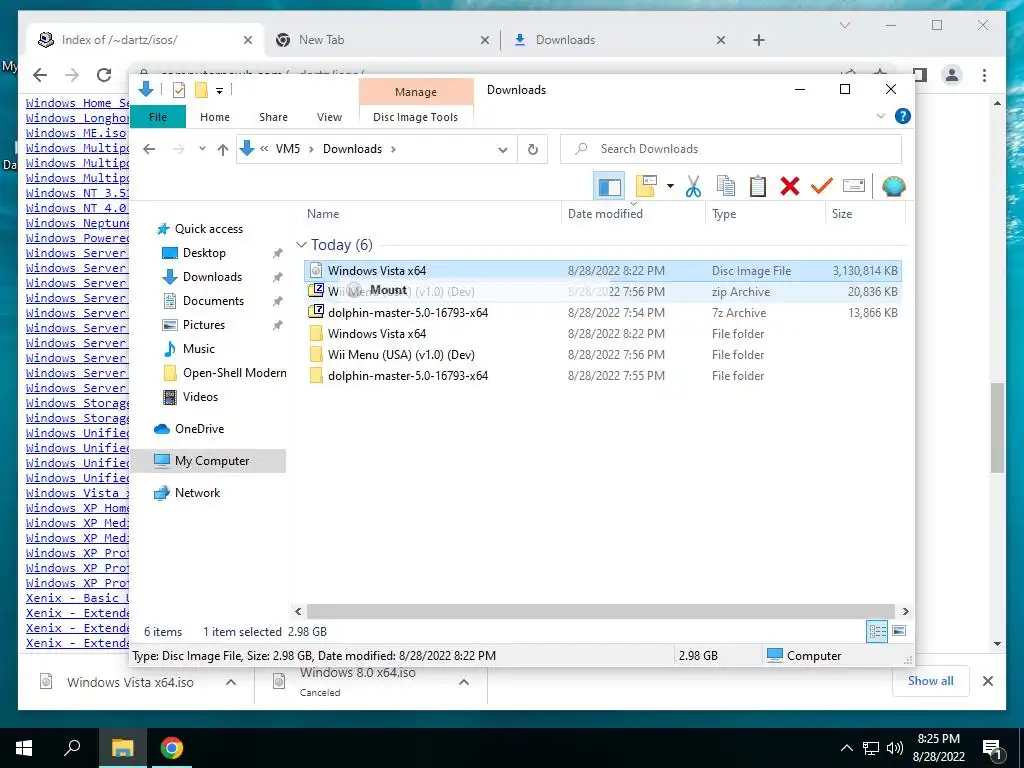Viewport: 1024px width, 768px height.
Task: Click the Explorer Back arrow
Action: pos(149,150)
